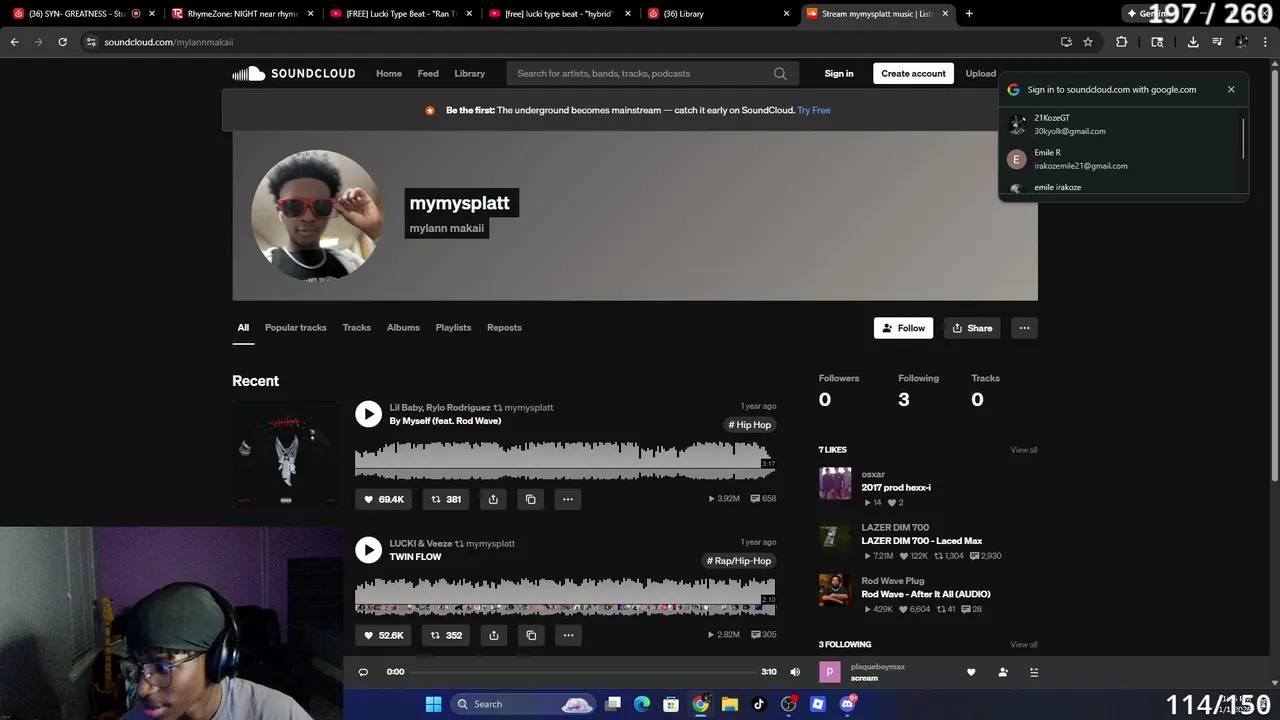Follow plaqueboymax from the player bar icon

[1003, 672]
